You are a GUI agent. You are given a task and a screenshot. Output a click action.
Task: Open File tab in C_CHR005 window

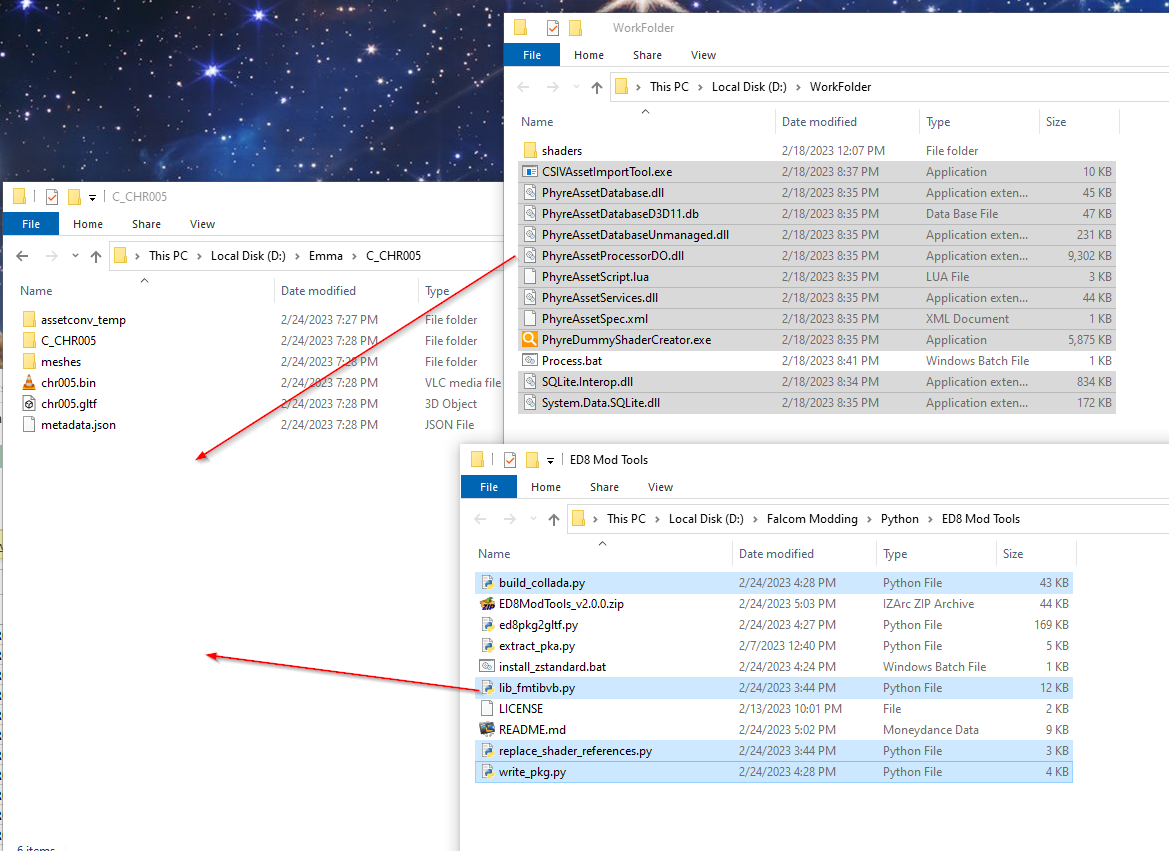(31, 224)
